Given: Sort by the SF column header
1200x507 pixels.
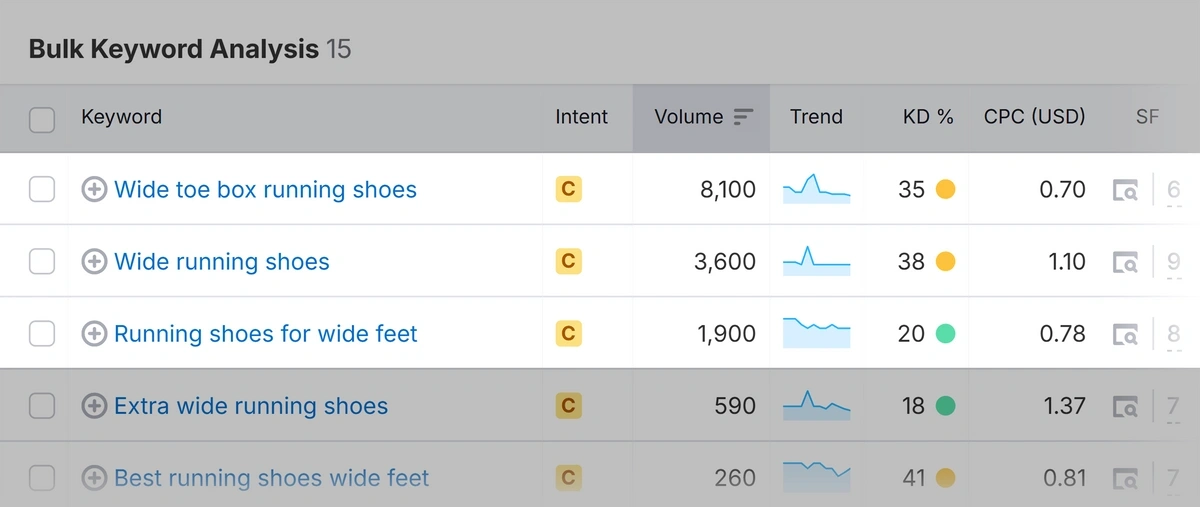Looking at the screenshot, I should (1147, 117).
